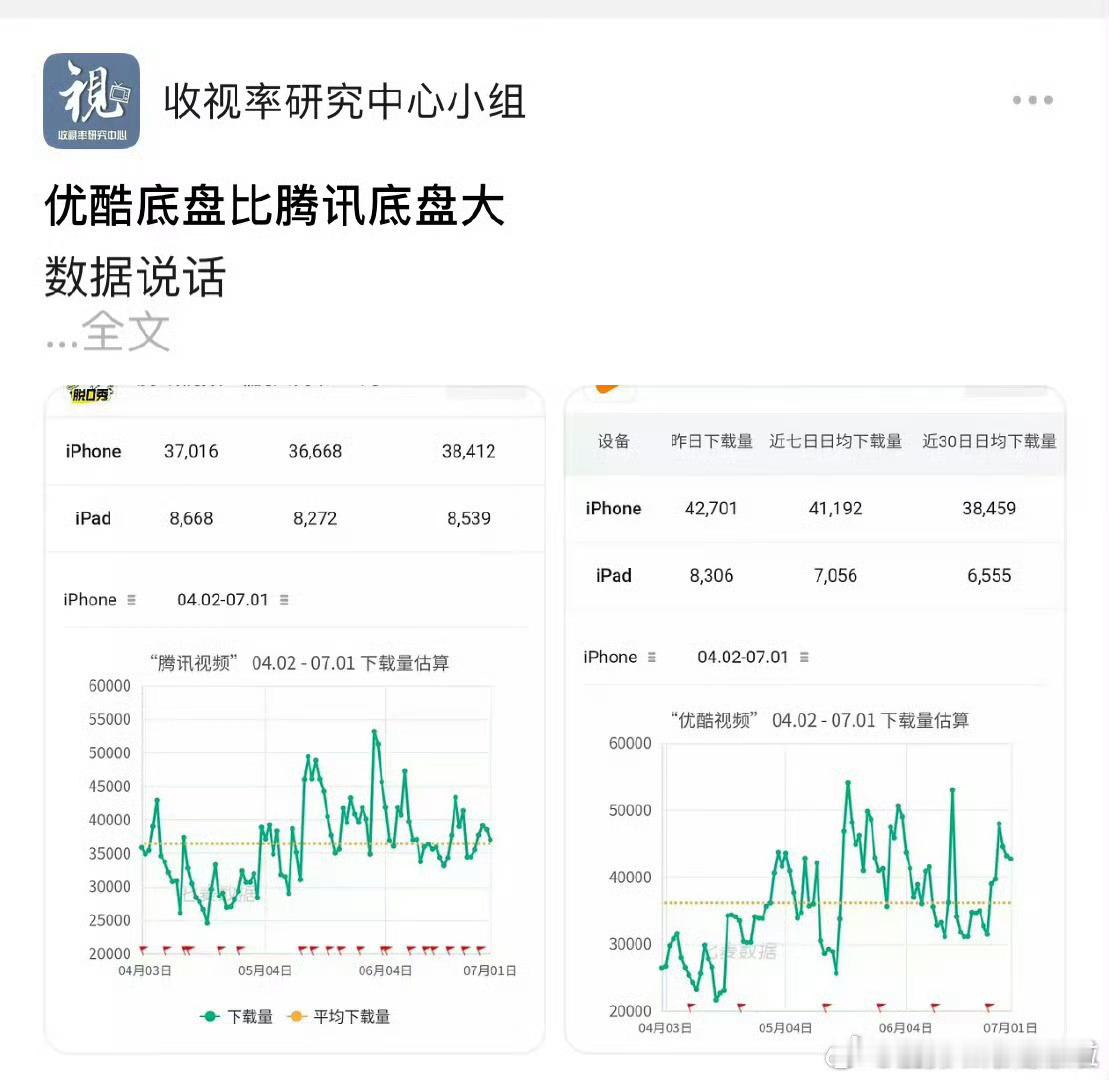Open the three-dot more options menu
Screen dimensions: 1109x1080
point(1032,100)
